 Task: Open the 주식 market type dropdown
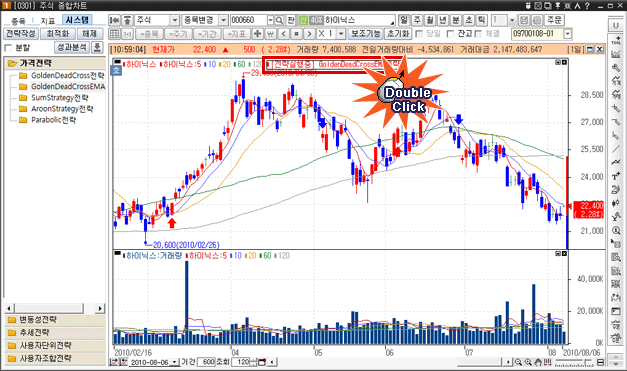coord(175,20)
